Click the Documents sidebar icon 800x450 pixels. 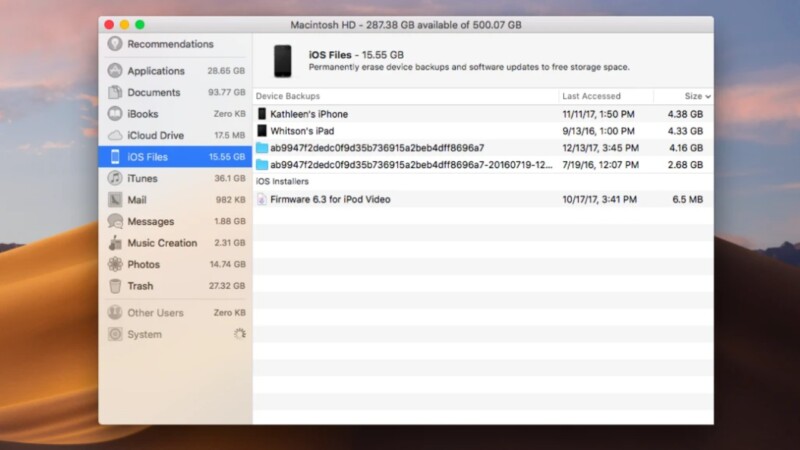tap(115, 92)
